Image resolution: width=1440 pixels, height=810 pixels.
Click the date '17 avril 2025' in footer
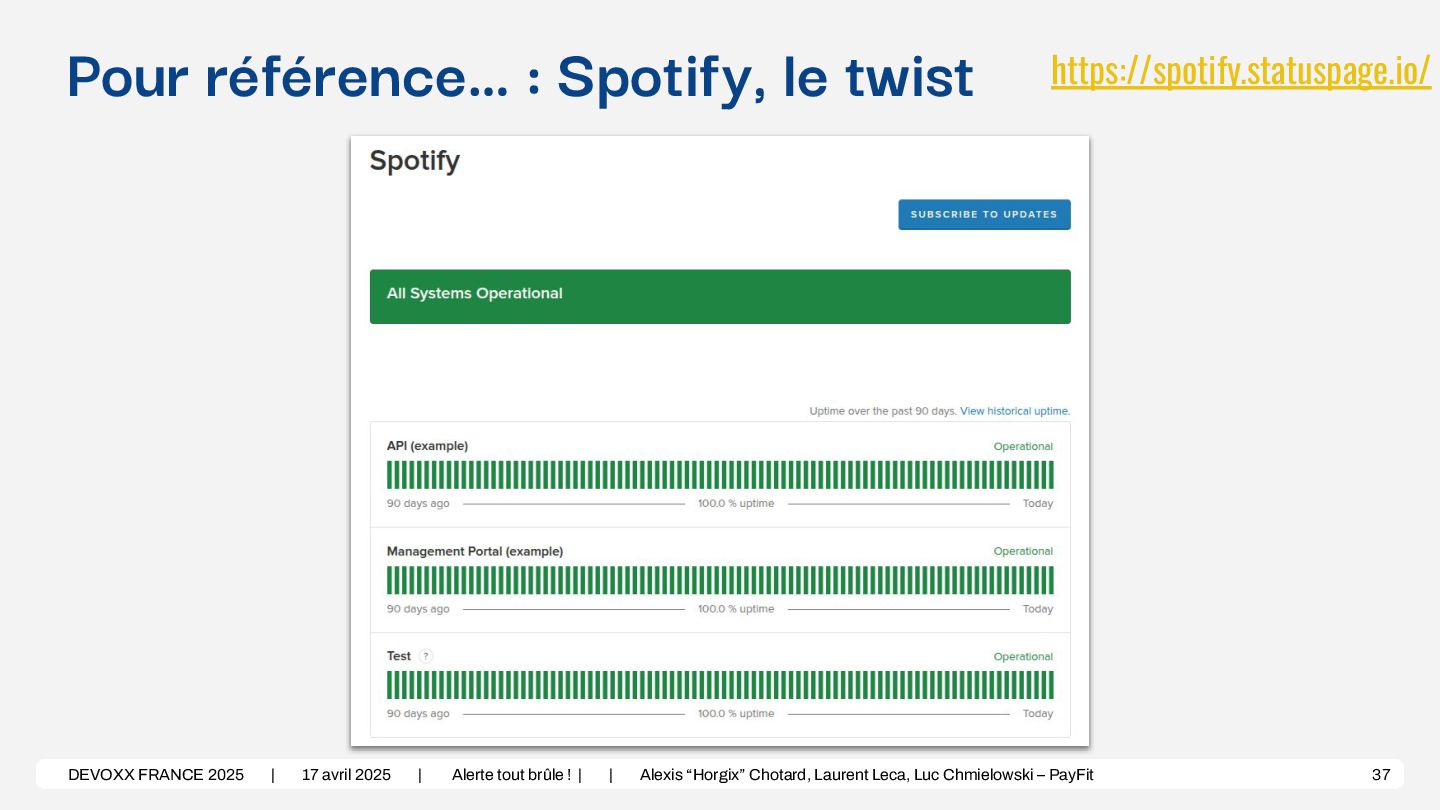[346, 775]
